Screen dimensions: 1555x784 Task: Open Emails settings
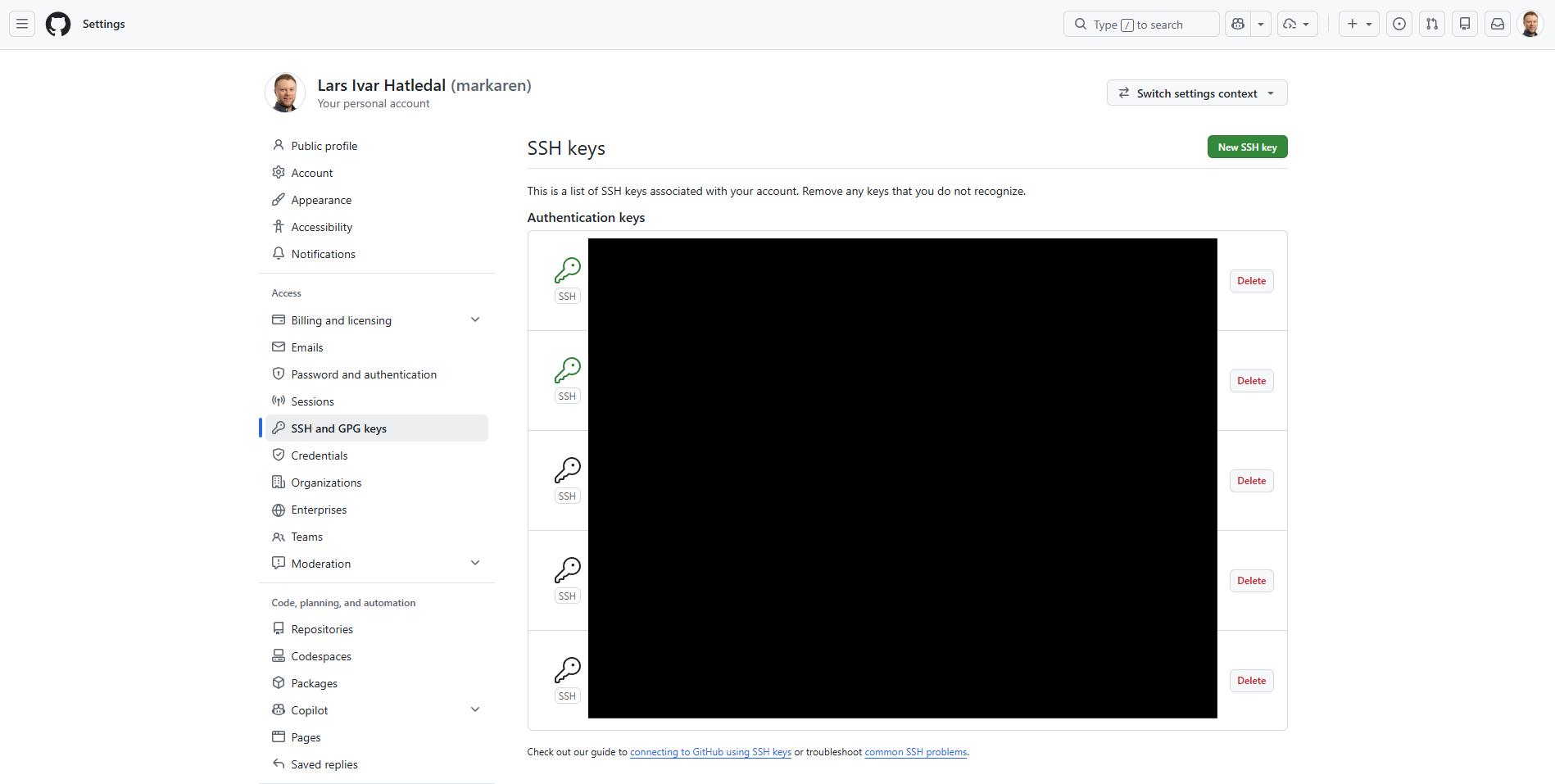(x=377, y=347)
